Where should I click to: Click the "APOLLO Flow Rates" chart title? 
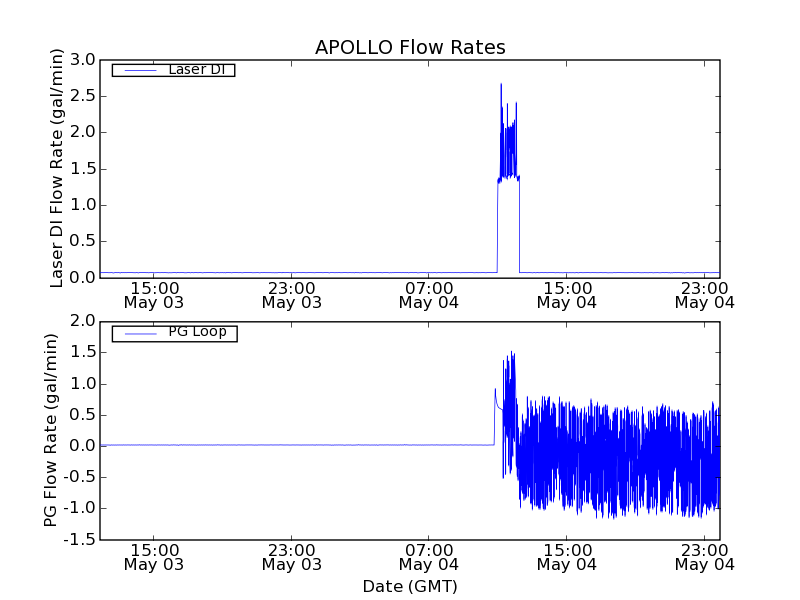click(410, 47)
